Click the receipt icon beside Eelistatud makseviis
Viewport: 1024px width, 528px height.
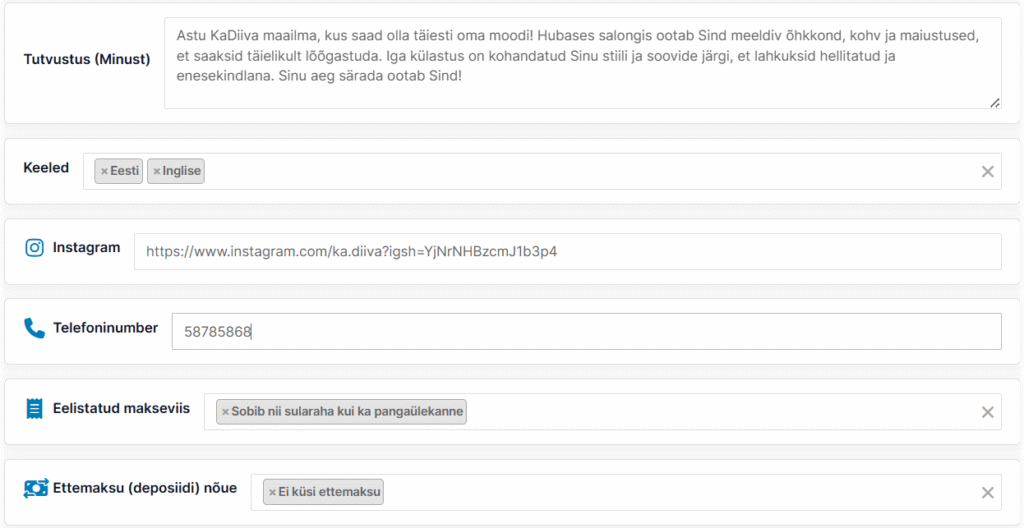tap(35, 408)
